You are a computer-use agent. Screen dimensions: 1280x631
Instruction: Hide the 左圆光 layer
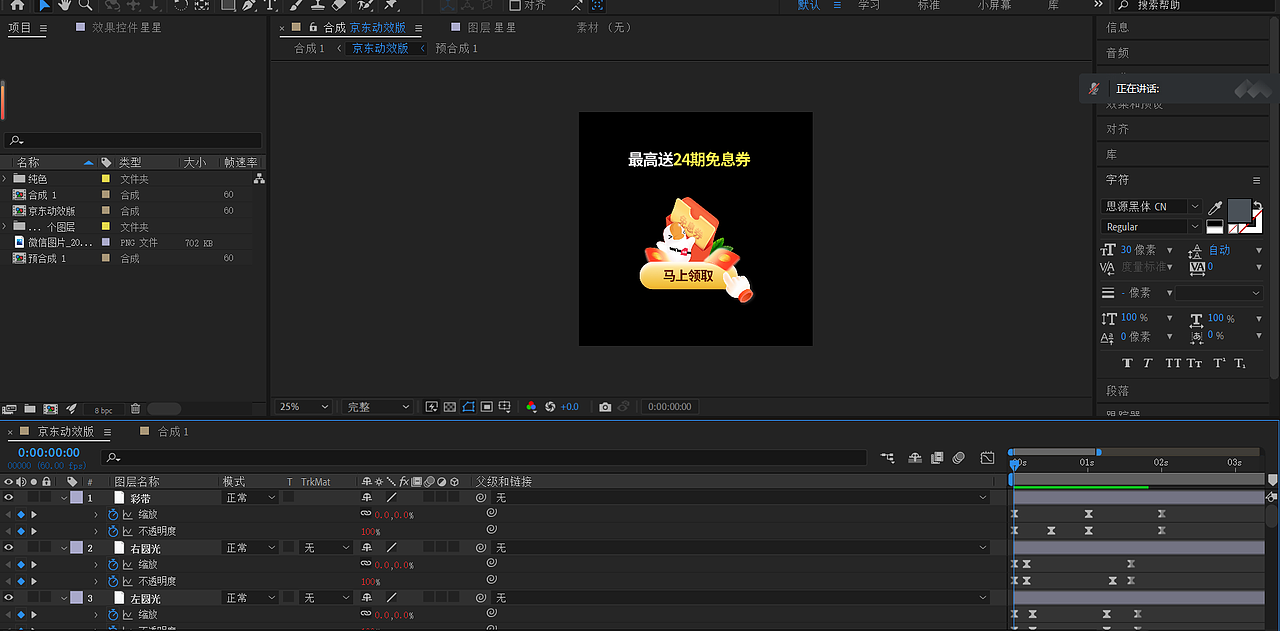(9, 598)
